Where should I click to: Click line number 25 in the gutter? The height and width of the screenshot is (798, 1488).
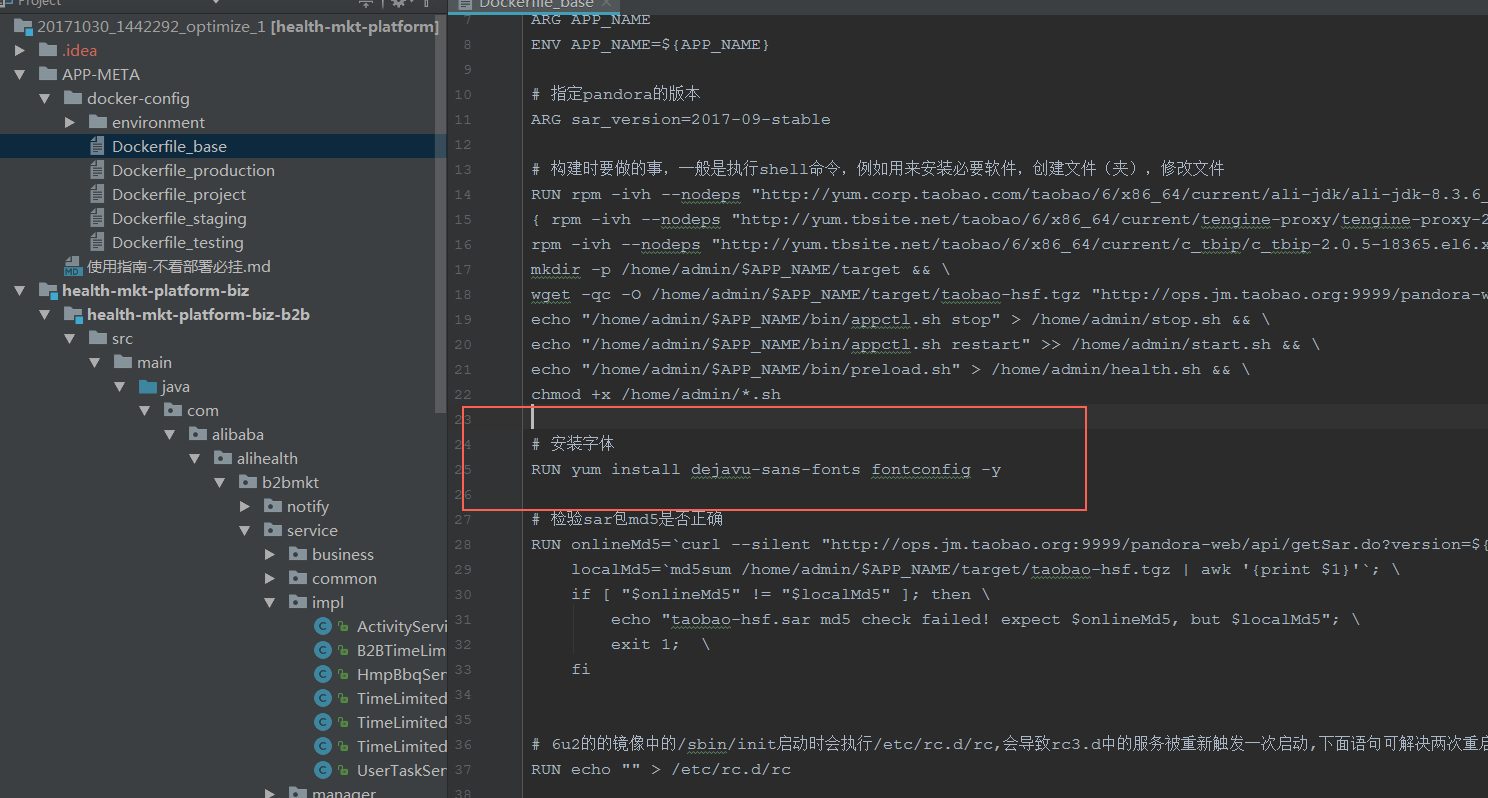[x=463, y=469]
